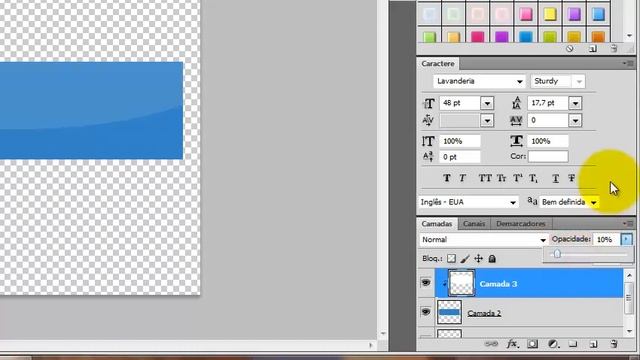Create a new layer in Camadas panel

point(593,344)
